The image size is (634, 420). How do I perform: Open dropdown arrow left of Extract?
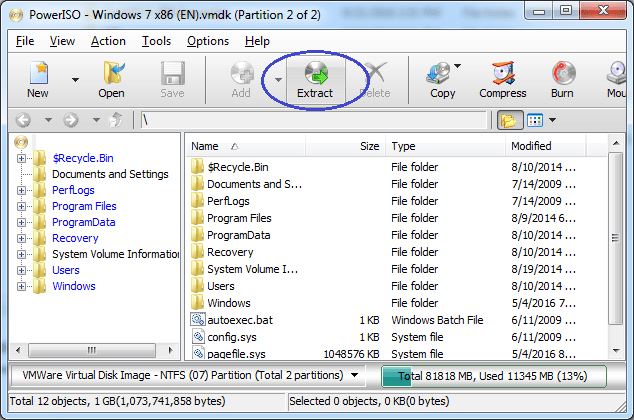(278, 80)
